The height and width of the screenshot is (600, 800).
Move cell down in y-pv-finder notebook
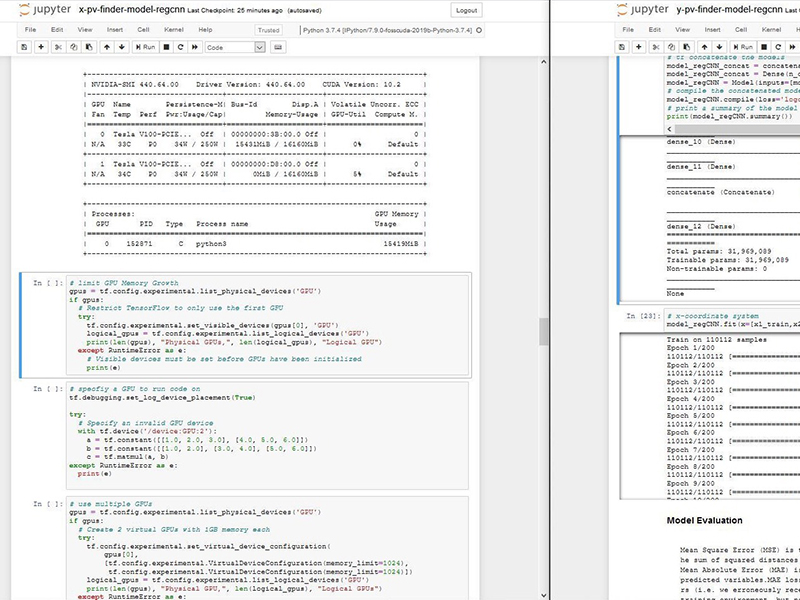tap(719, 47)
